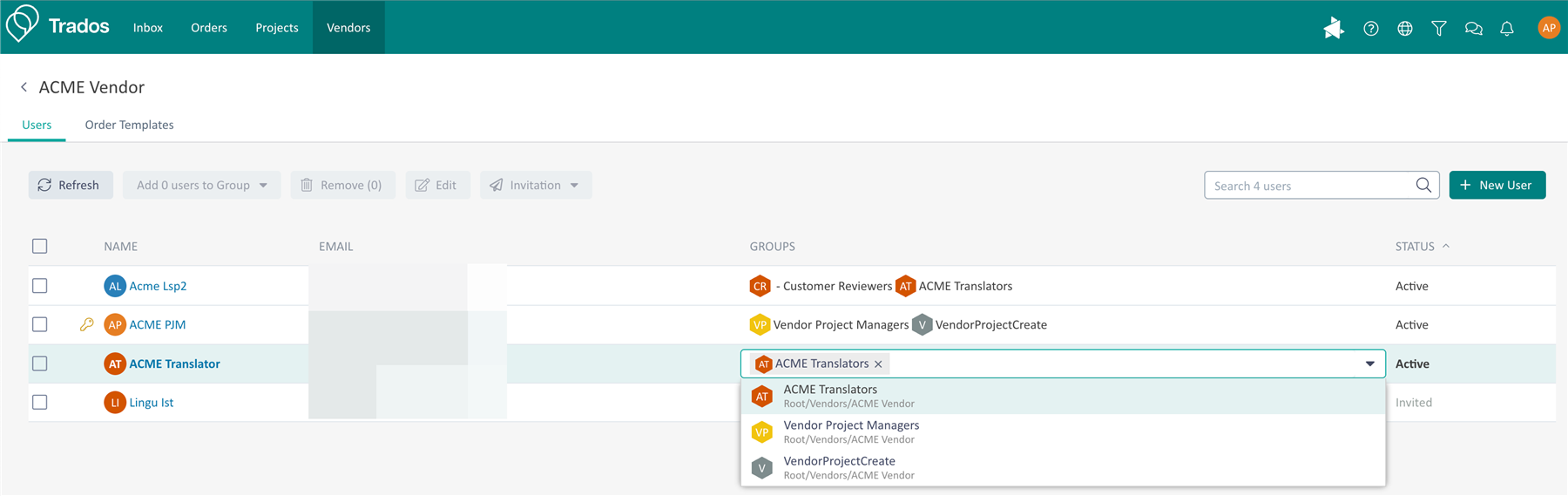This screenshot has height=496, width=1568.
Task: Go back using arrow beside ACME Vendor
Action: 24,87
